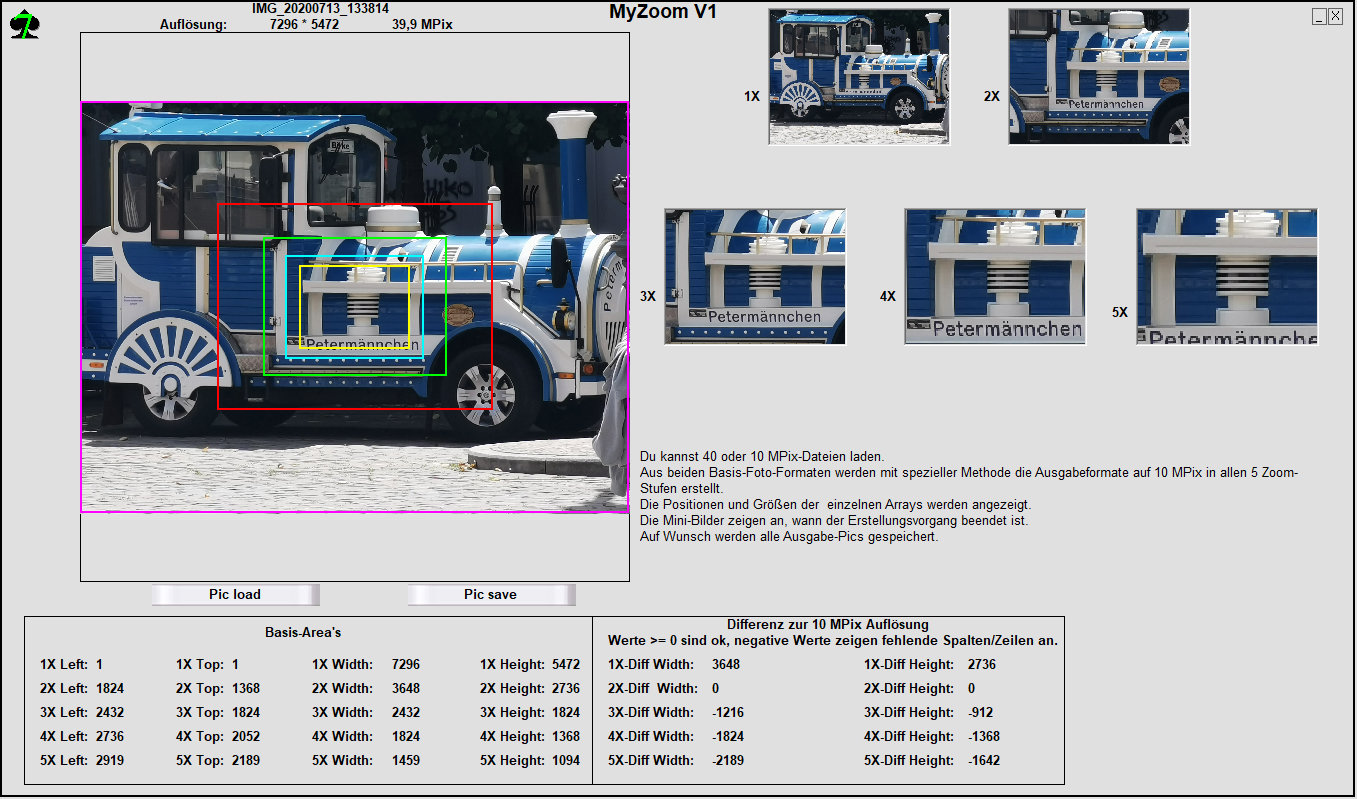This screenshot has width=1357, height=799.
Task: Select the 3X-Diff Height value -912
Action: tap(981, 713)
